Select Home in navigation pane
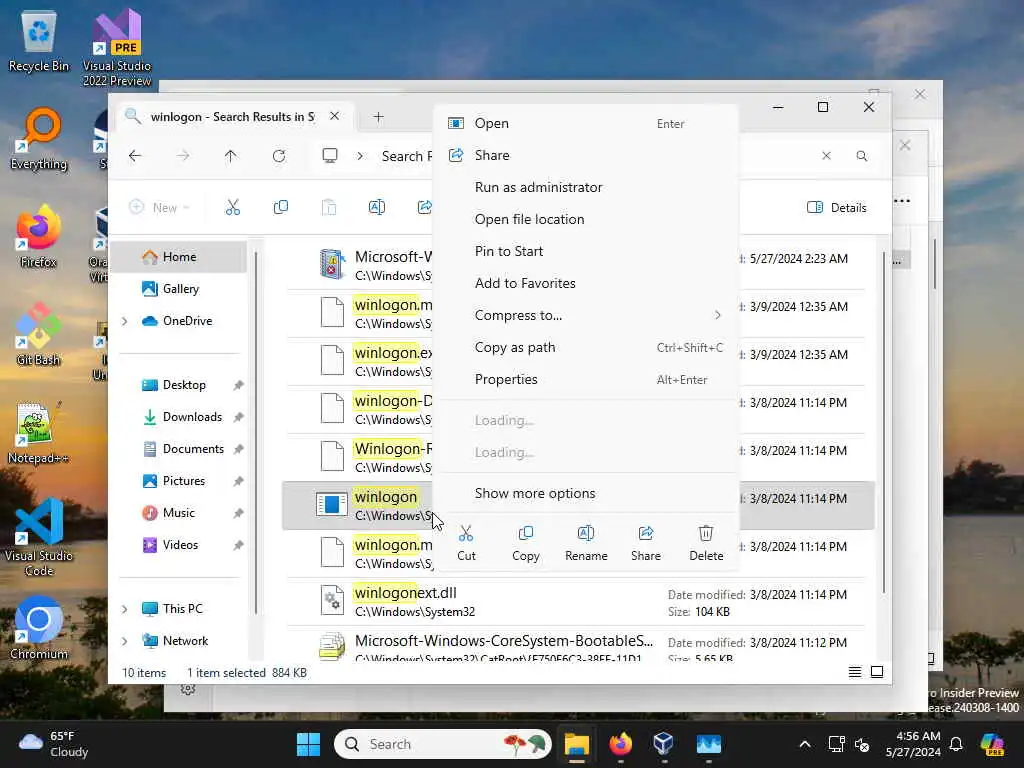The image size is (1024, 768). (180, 257)
